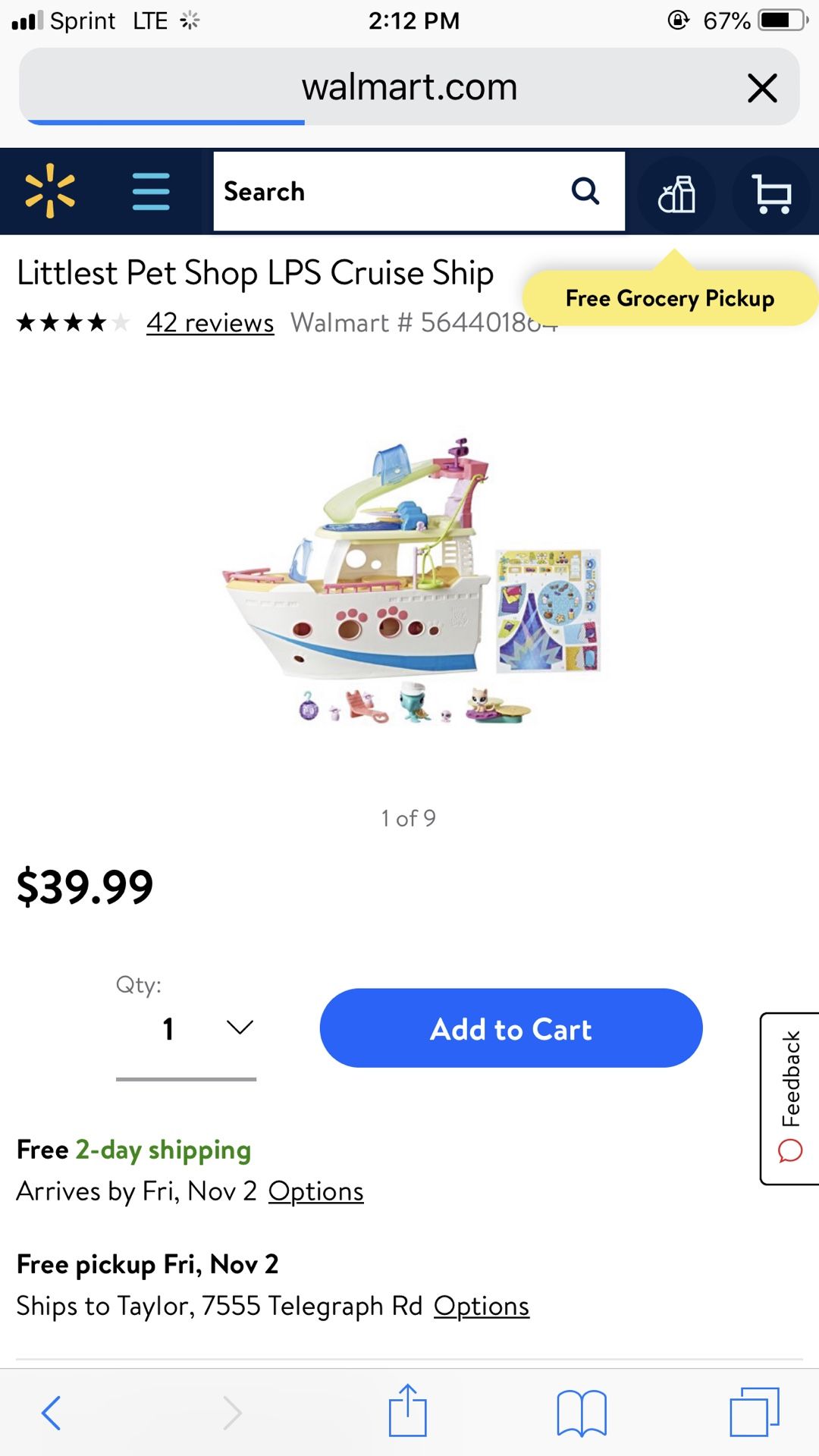Image resolution: width=819 pixels, height=1456 pixels.
Task: Tap the cruise ship product image
Action: coord(410,581)
